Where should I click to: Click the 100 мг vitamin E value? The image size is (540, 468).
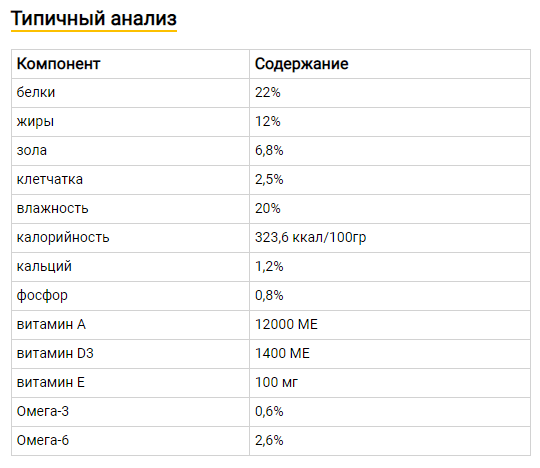pyautogui.click(x=276, y=383)
